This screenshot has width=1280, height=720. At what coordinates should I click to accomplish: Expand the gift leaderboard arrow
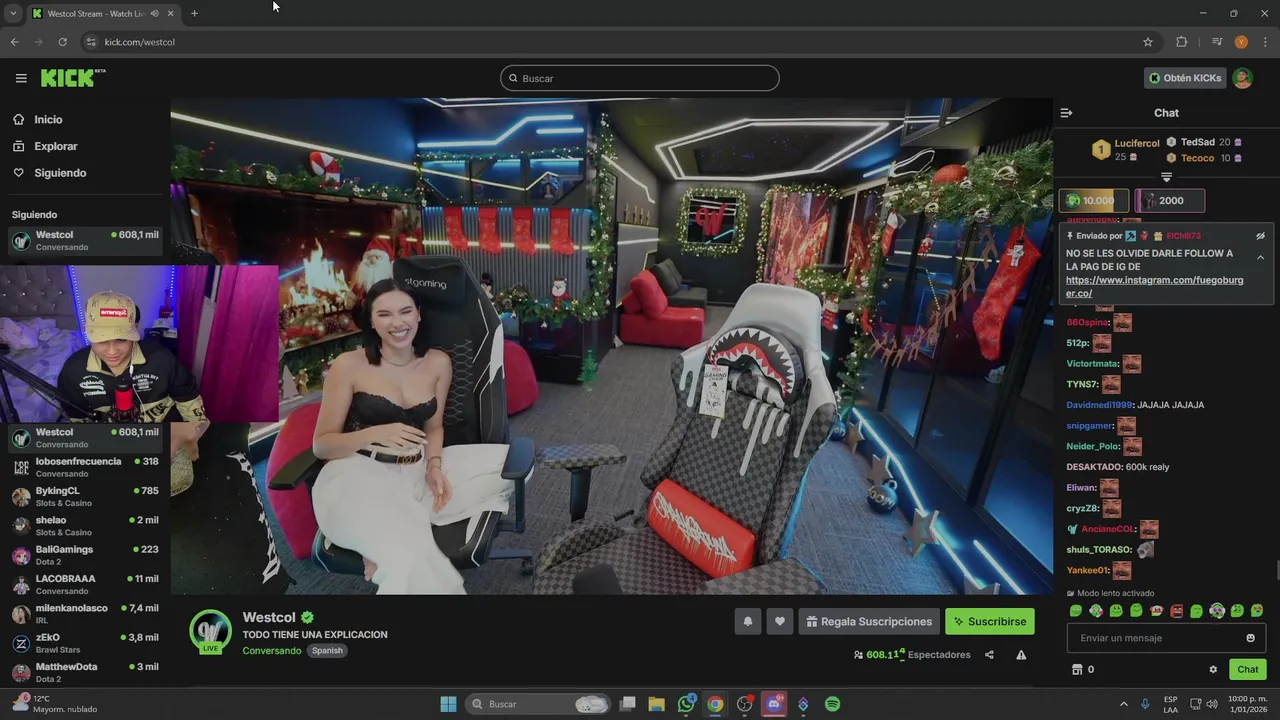coord(1166,177)
